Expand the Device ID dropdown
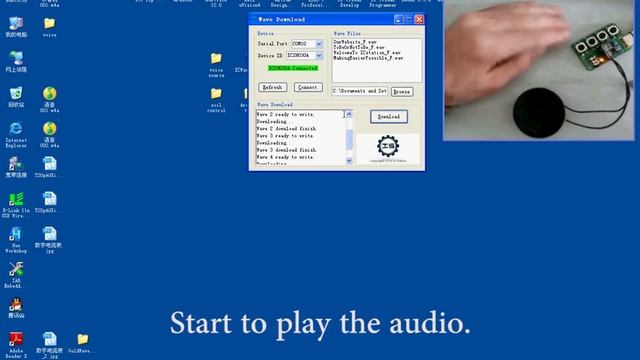This screenshot has height=360, width=640. coord(319,55)
